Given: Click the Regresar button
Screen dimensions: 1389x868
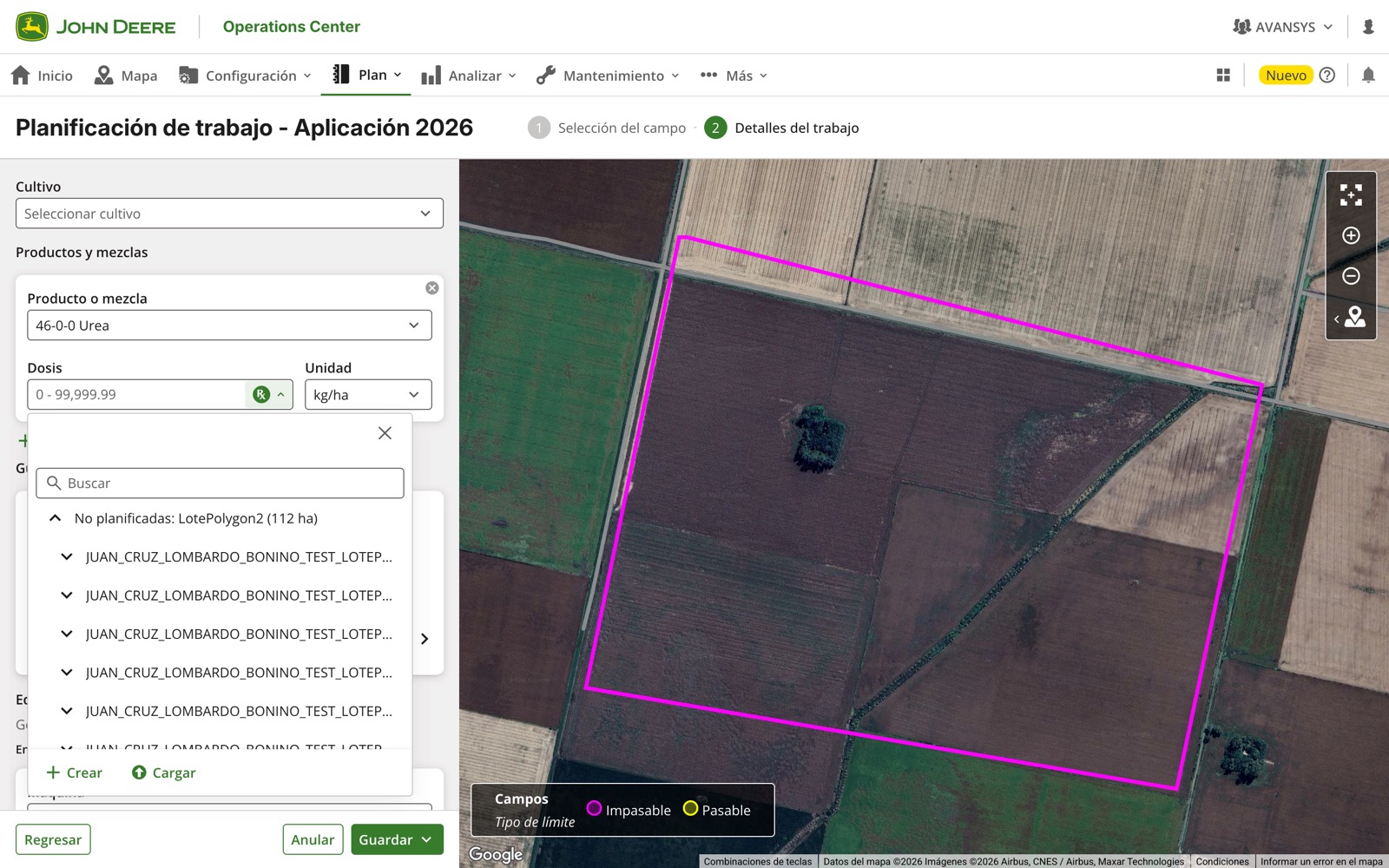Looking at the screenshot, I should coord(53,839).
